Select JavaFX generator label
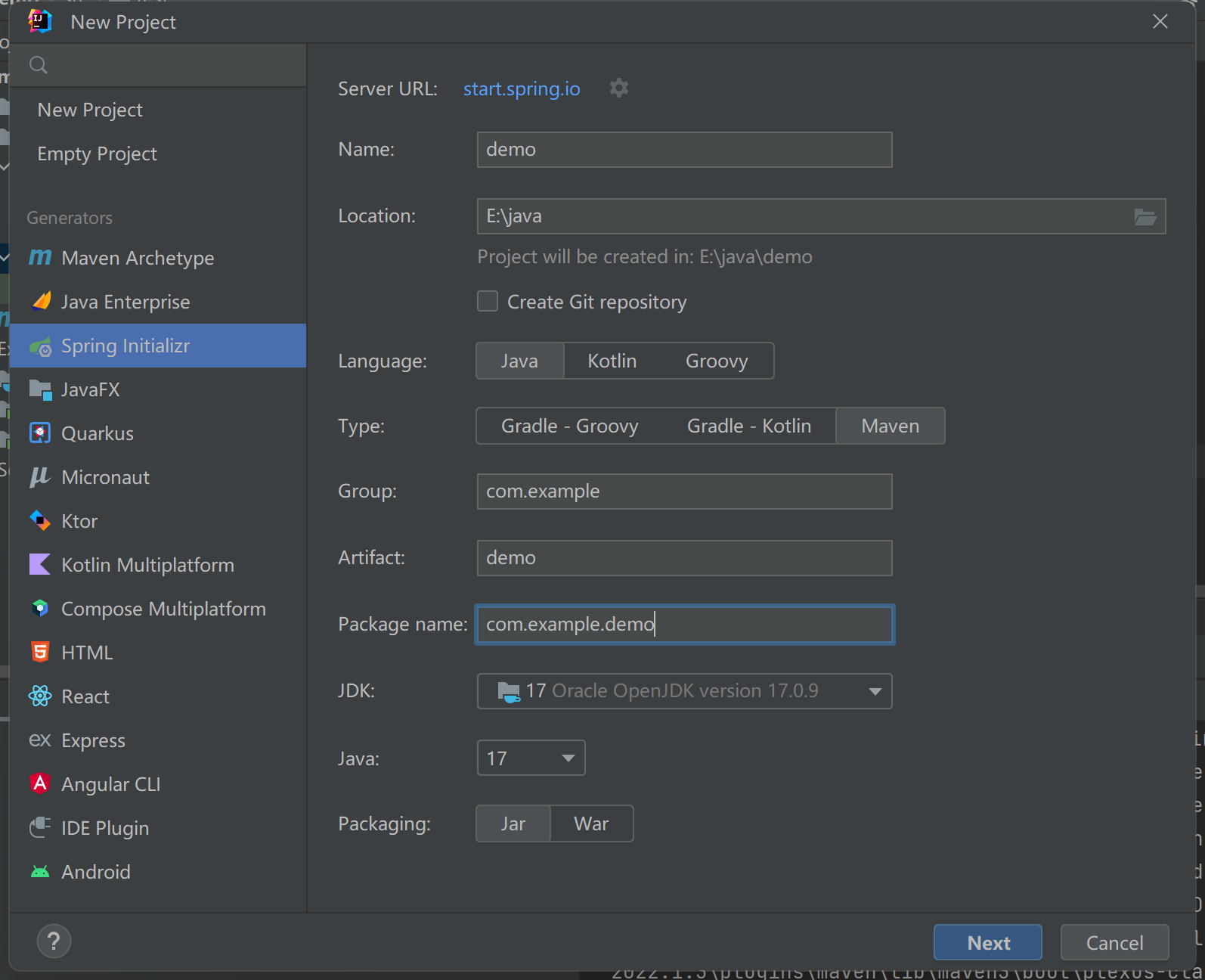The height and width of the screenshot is (980, 1205). pyautogui.click(x=91, y=389)
